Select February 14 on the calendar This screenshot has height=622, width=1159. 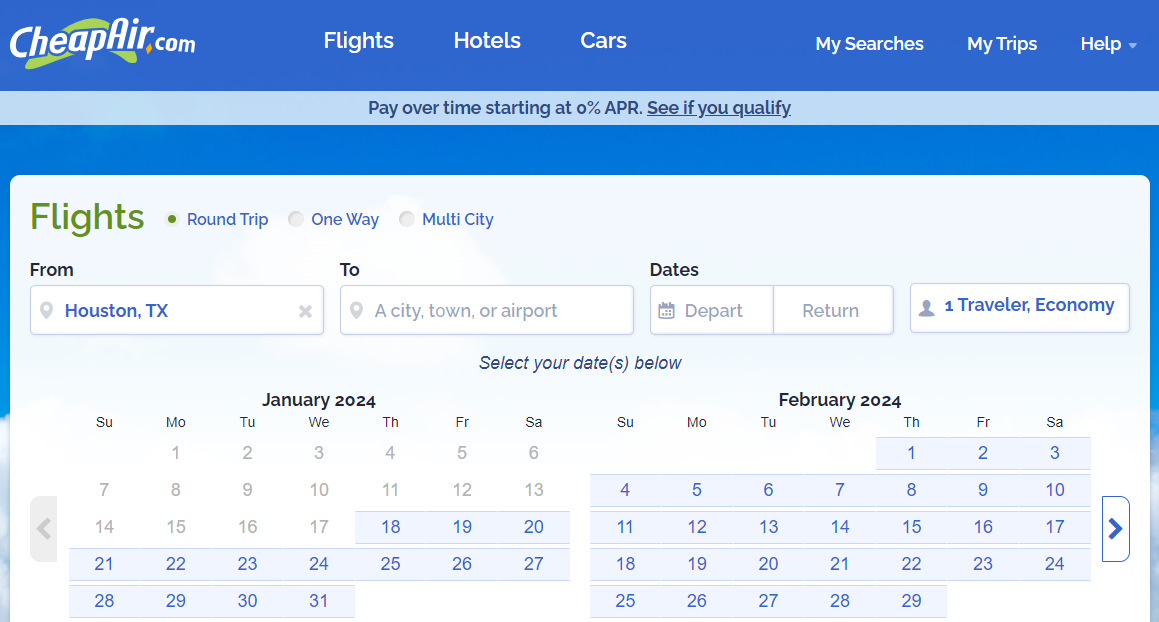[840, 527]
